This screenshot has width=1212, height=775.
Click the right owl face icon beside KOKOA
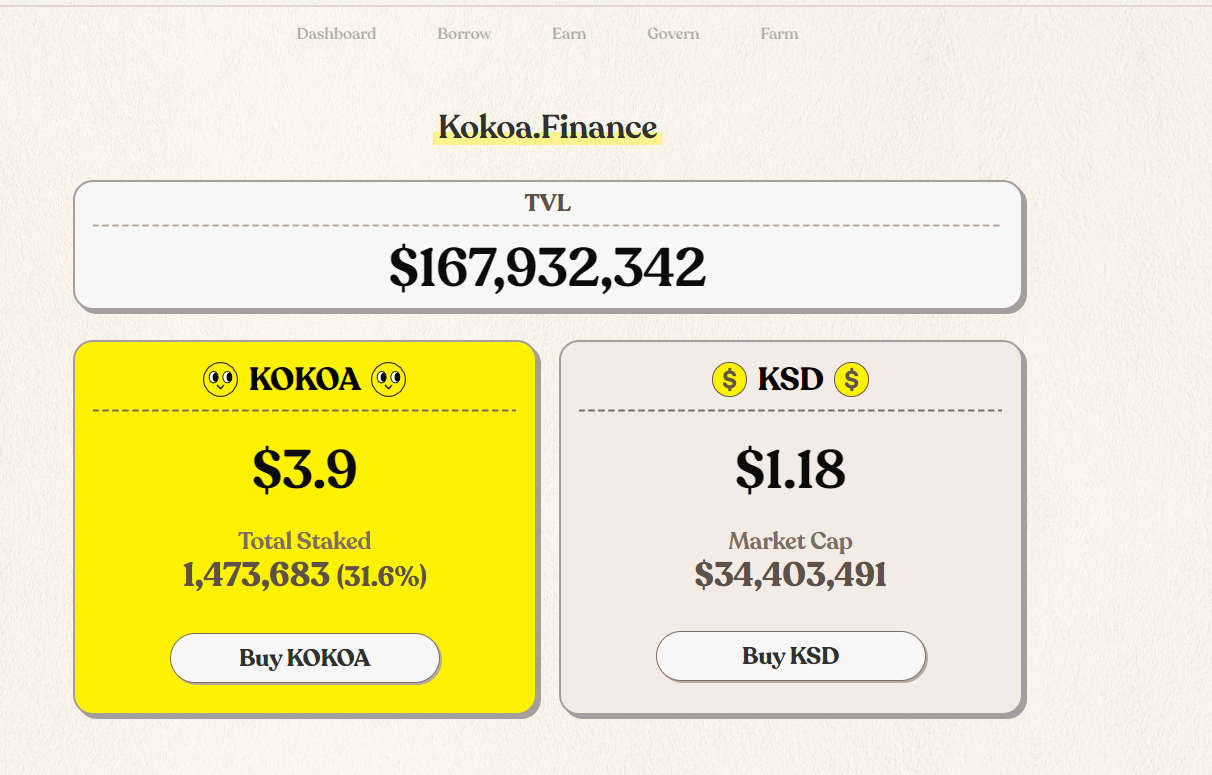(x=388, y=380)
